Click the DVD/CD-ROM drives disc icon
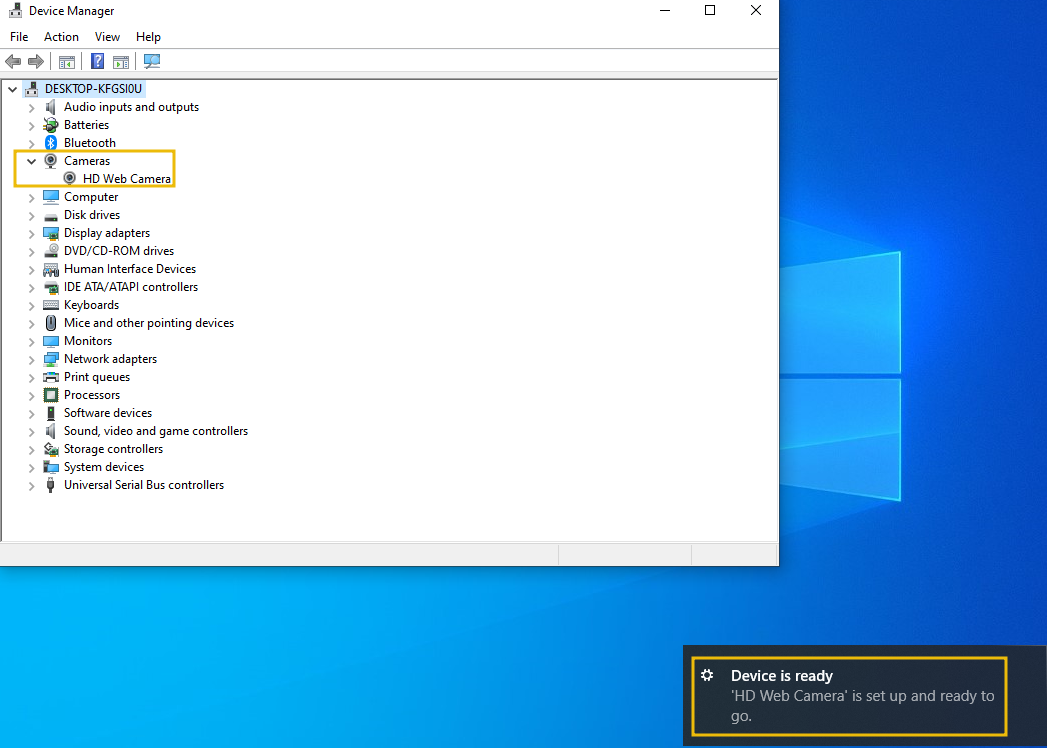1047x748 pixels. [51, 251]
